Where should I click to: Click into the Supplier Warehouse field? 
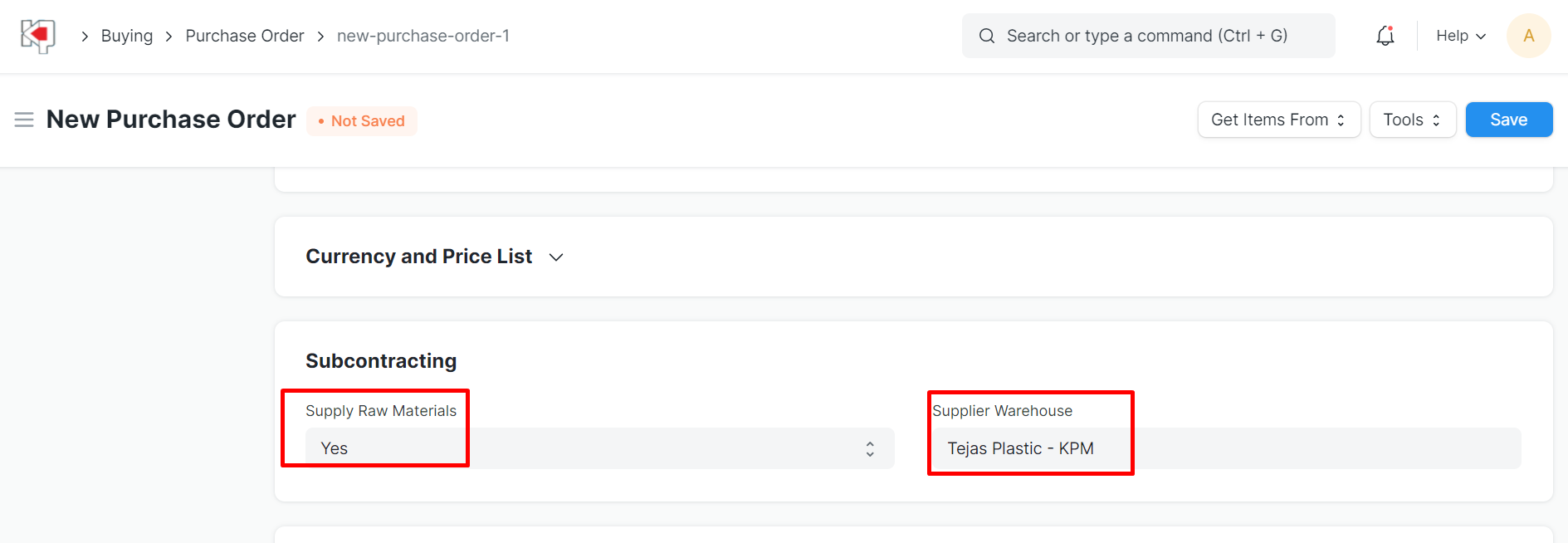point(1224,448)
